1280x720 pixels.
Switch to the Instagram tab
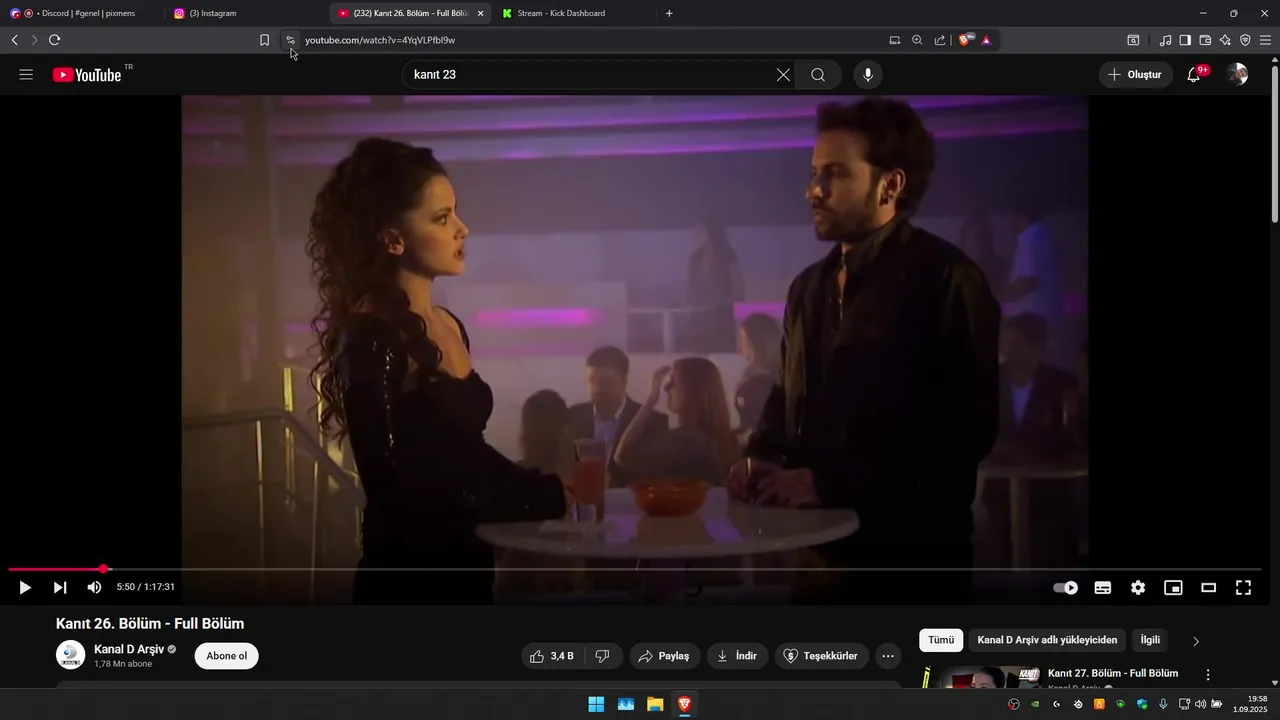(x=247, y=13)
